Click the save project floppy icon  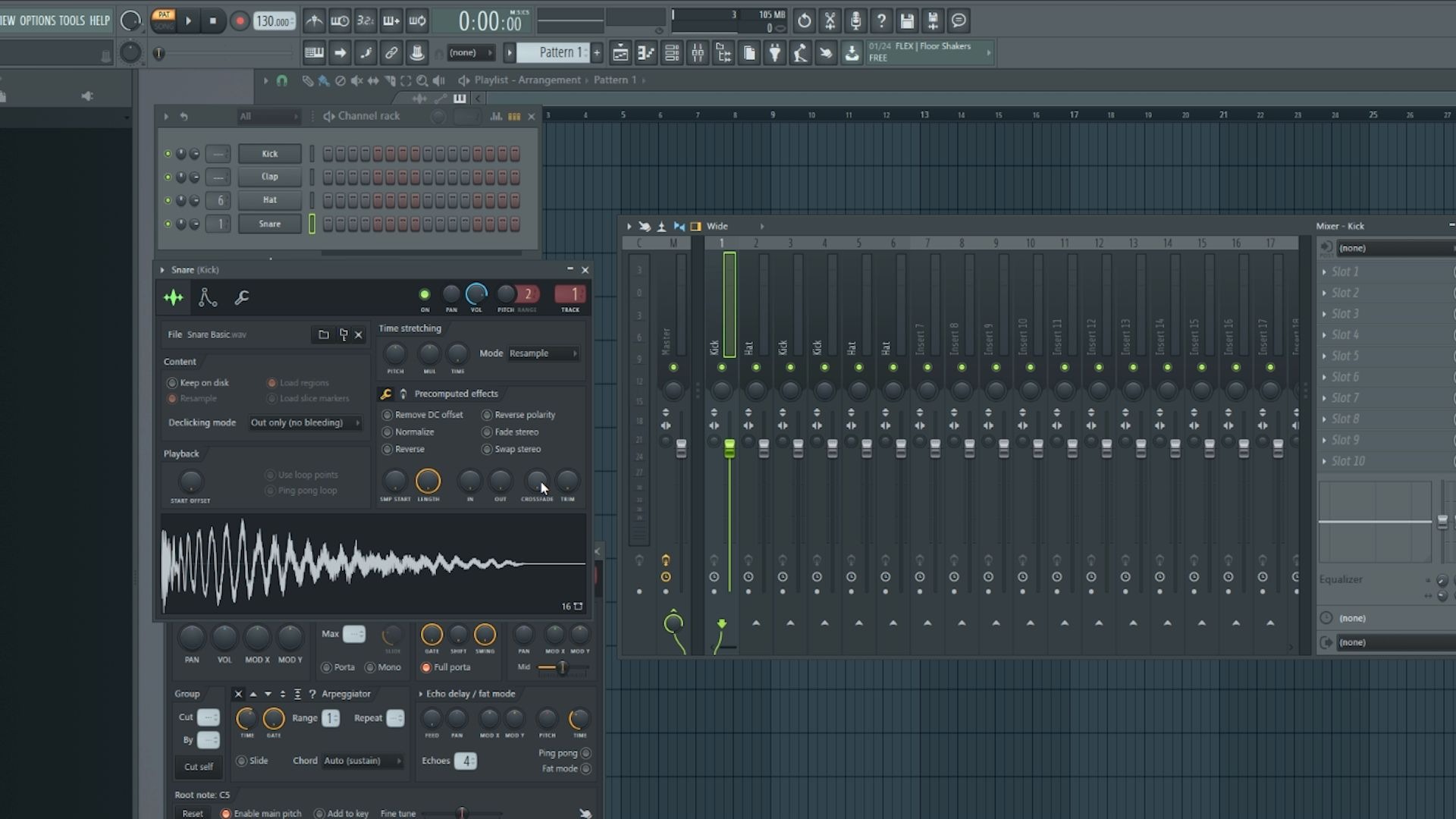click(x=907, y=20)
